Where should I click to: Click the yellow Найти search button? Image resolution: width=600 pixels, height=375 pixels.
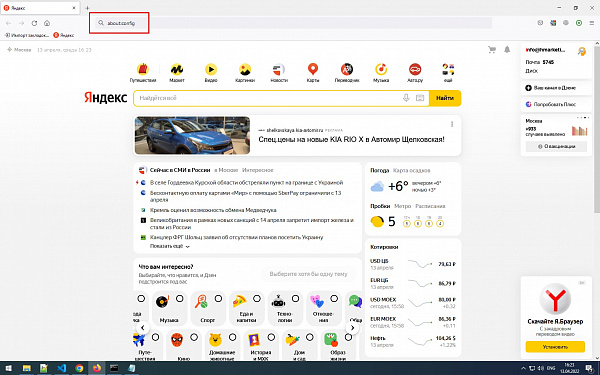coord(445,98)
